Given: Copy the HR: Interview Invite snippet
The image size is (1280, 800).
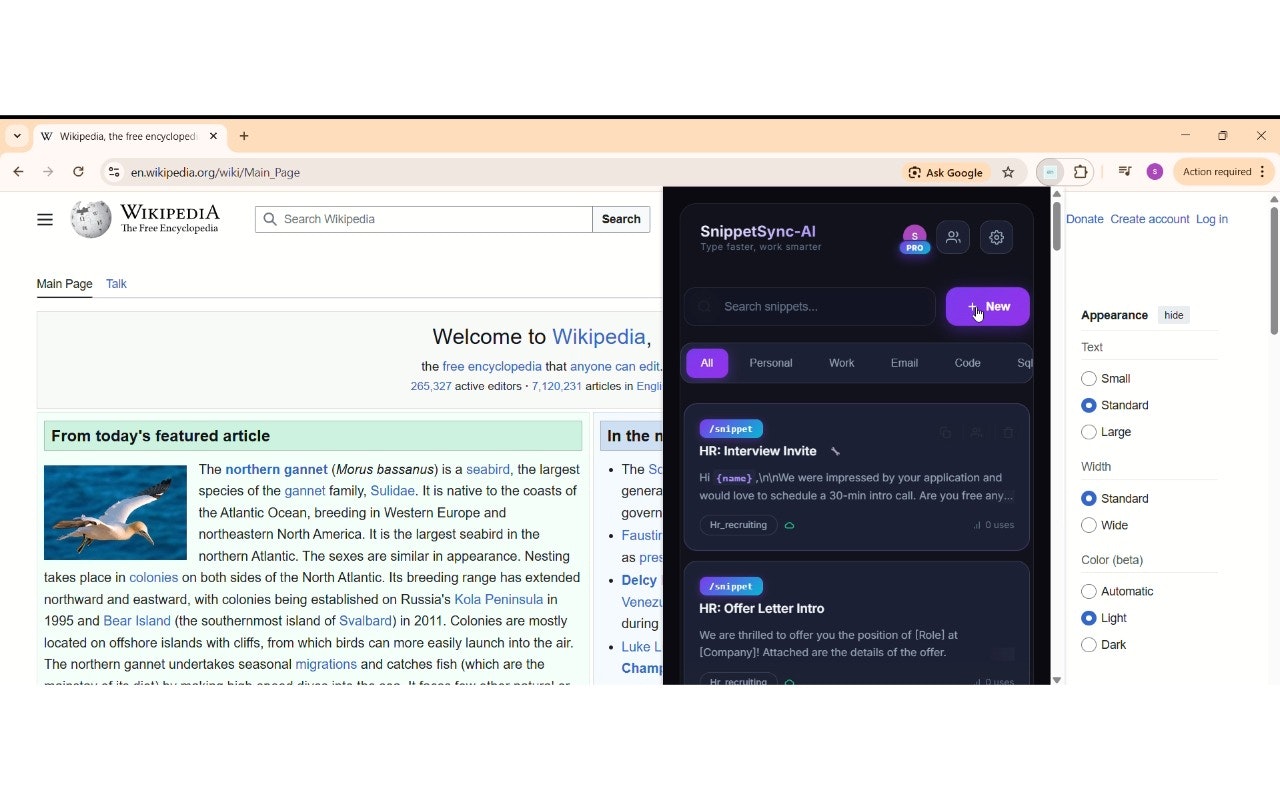Looking at the screenshot, I should coord(945,433).
